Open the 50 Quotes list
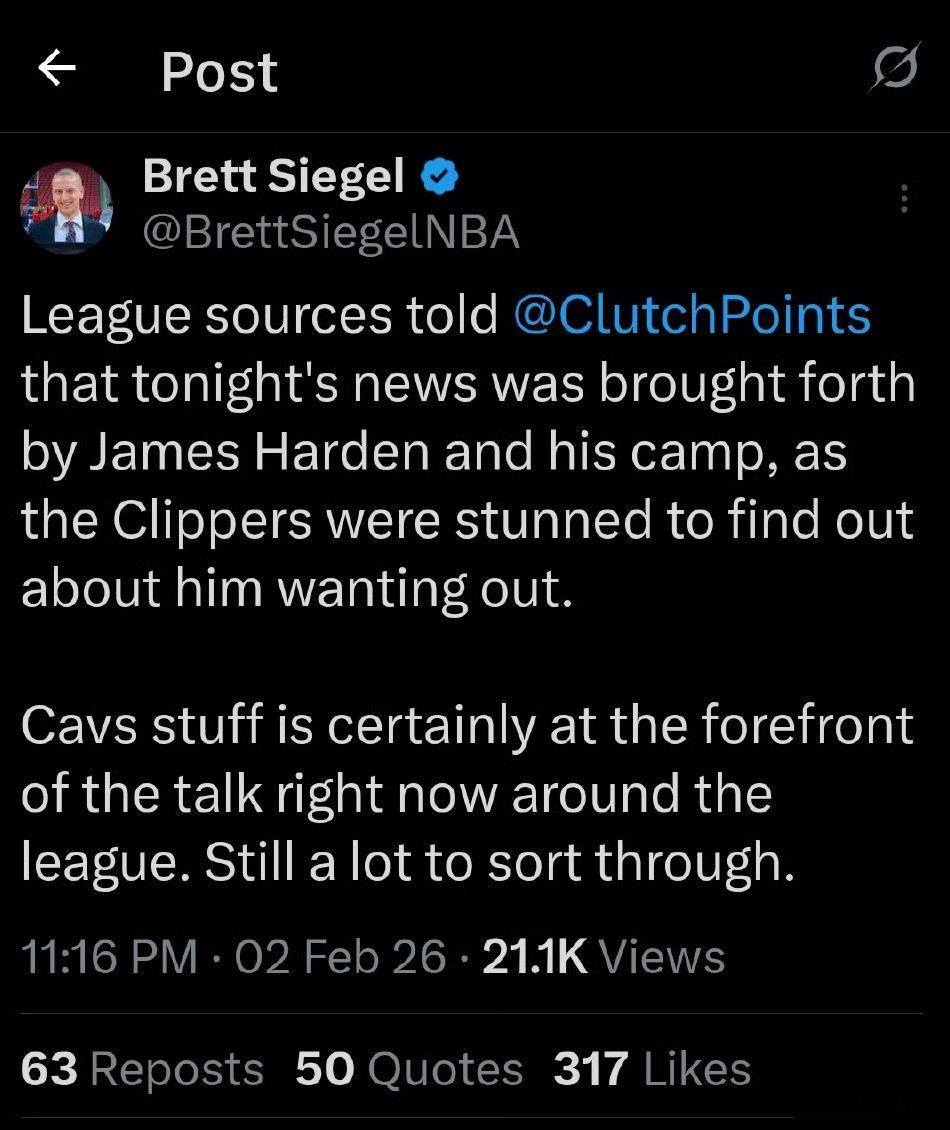950x1130 pixels. point(409,1069)
